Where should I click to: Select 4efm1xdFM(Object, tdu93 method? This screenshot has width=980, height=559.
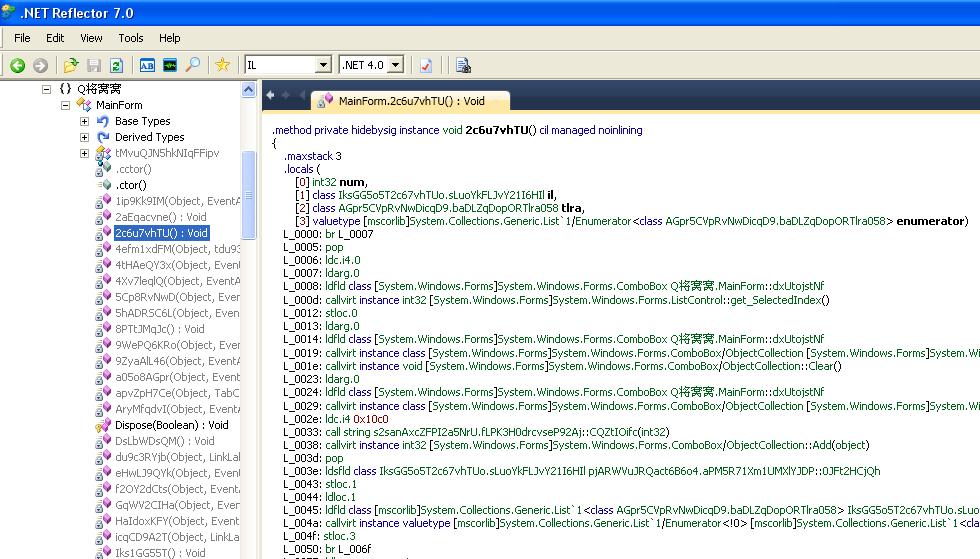[177, 249]
